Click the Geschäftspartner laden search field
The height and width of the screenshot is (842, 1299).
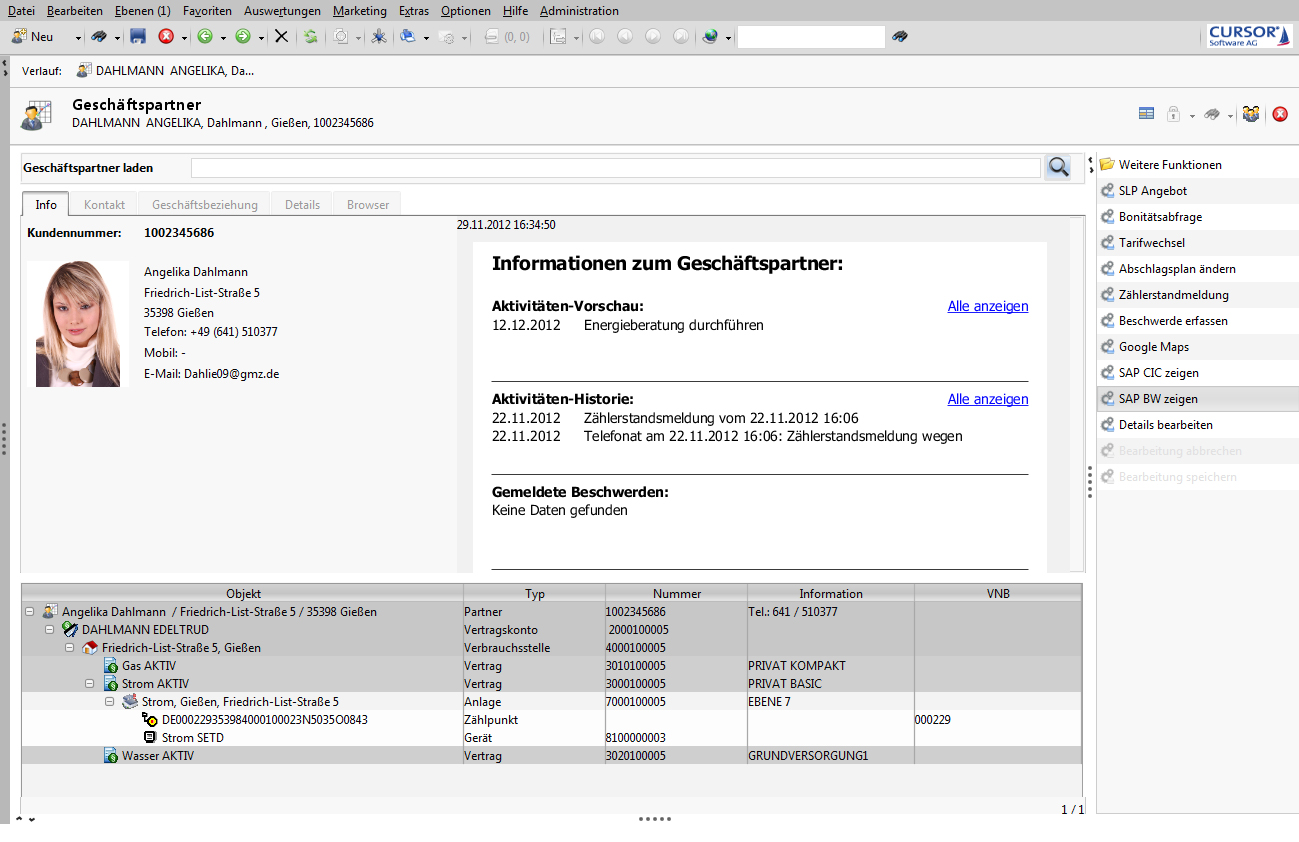pos(615,168)
